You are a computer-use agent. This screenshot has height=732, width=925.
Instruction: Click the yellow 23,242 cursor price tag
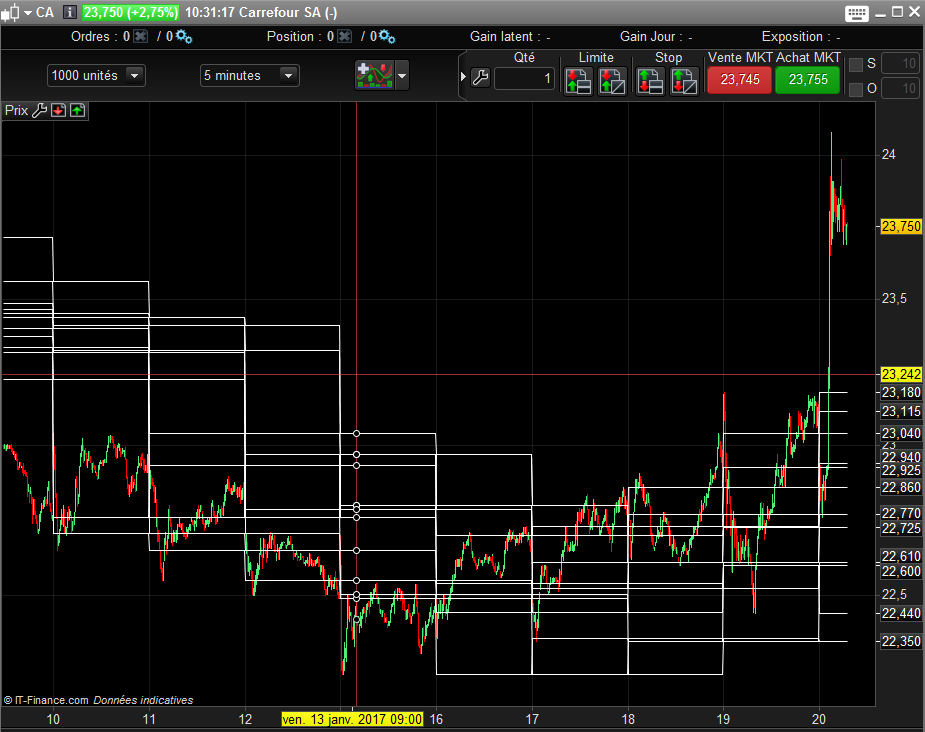[901, 374]
